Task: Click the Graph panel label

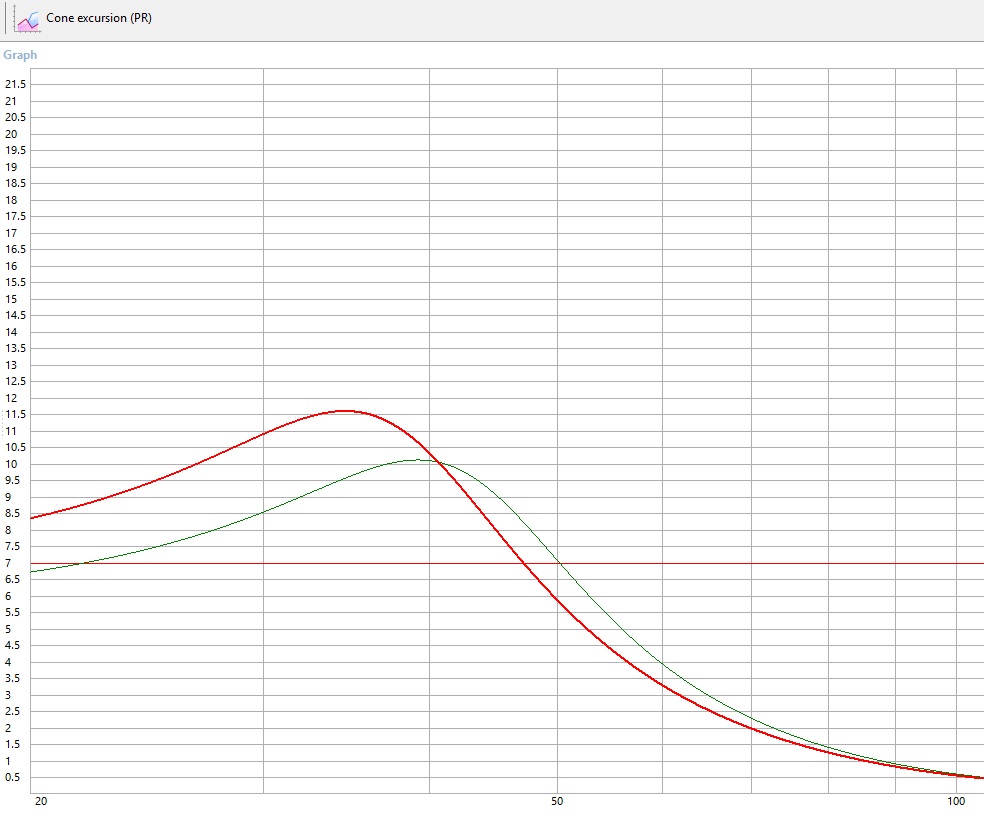Action: point(20,55)
